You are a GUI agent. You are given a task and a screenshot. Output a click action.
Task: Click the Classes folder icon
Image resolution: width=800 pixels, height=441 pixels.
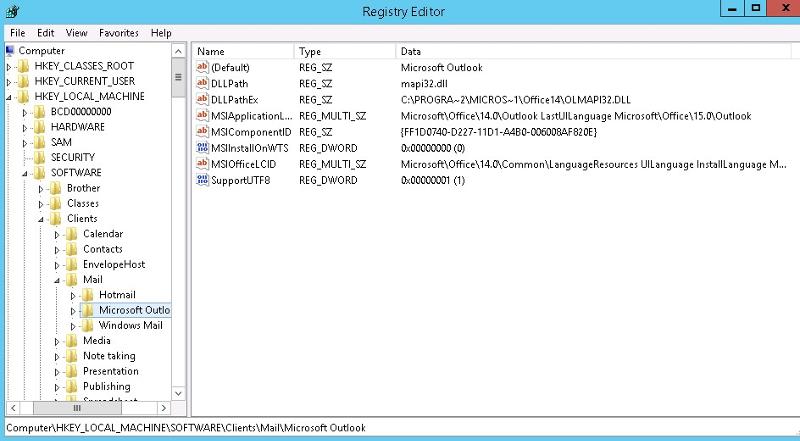point(56,204)
